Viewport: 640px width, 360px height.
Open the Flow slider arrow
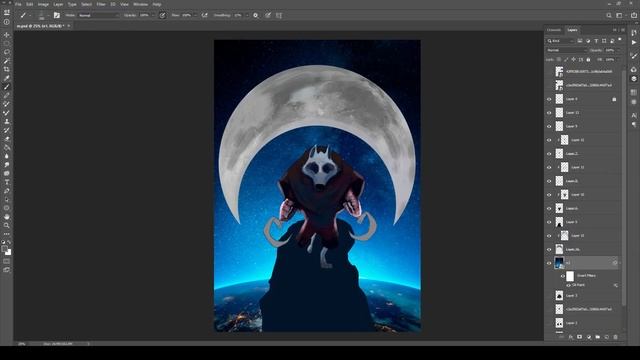[x=195, y=16]
